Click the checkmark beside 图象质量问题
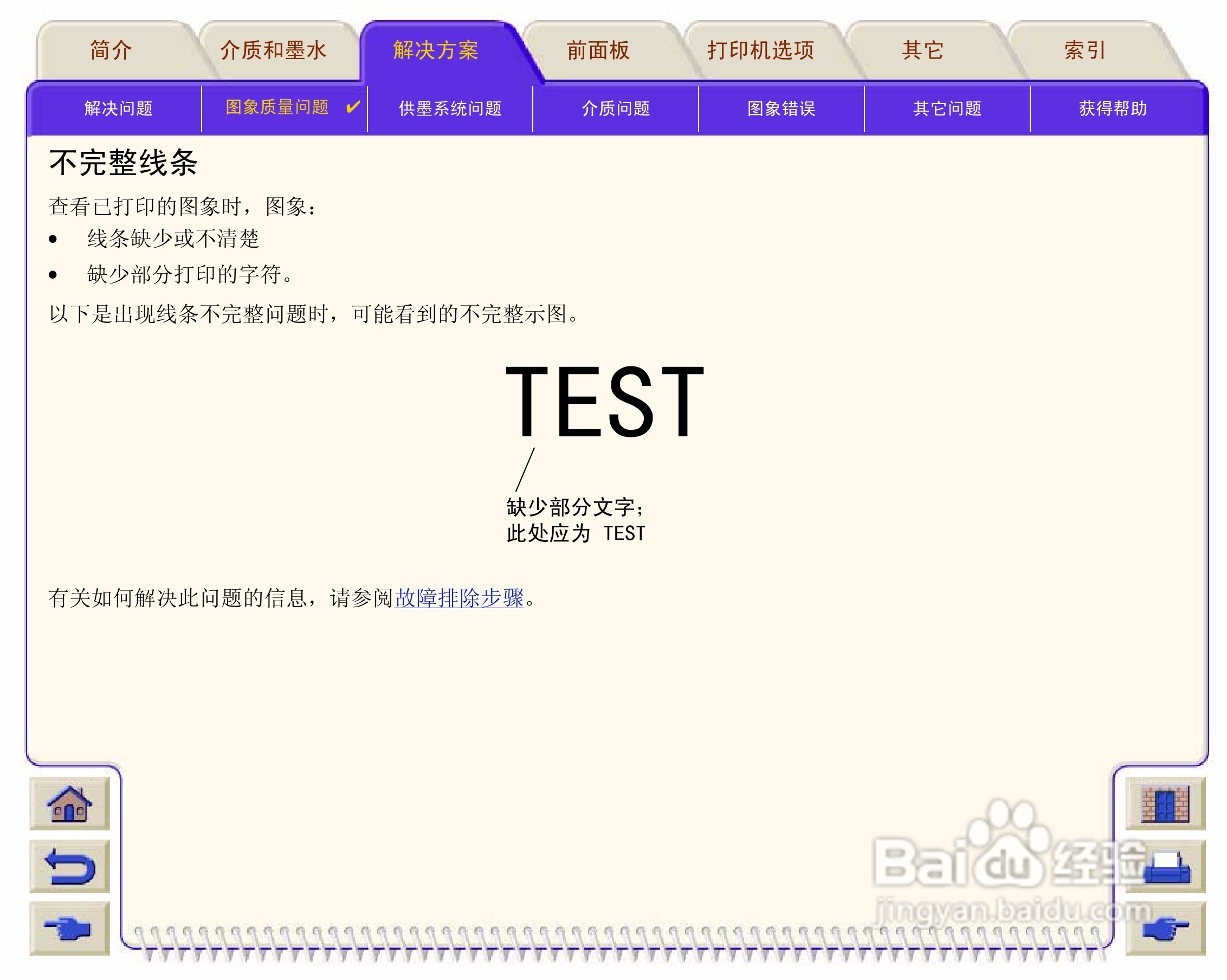The image size is (1227, 980). pos(353,106)
